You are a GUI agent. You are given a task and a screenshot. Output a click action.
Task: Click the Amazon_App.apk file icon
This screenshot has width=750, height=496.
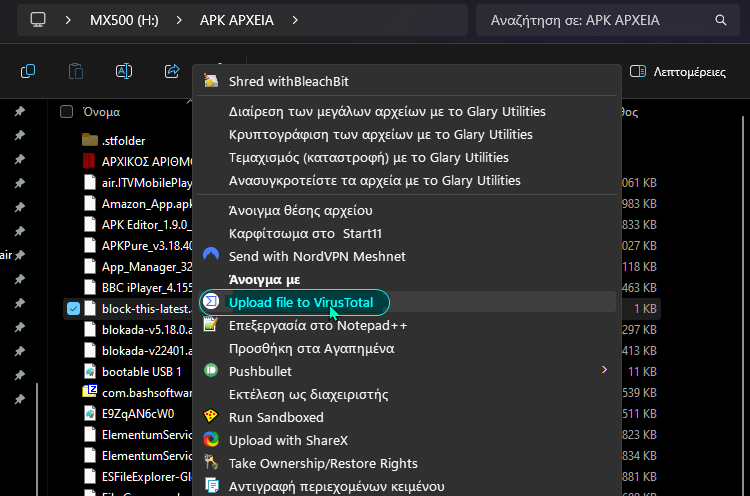(90, 204)
